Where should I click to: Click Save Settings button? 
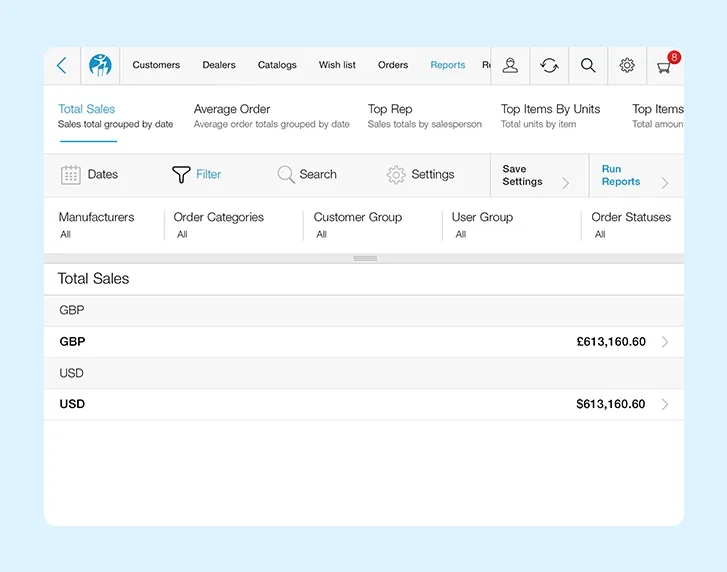539,175
